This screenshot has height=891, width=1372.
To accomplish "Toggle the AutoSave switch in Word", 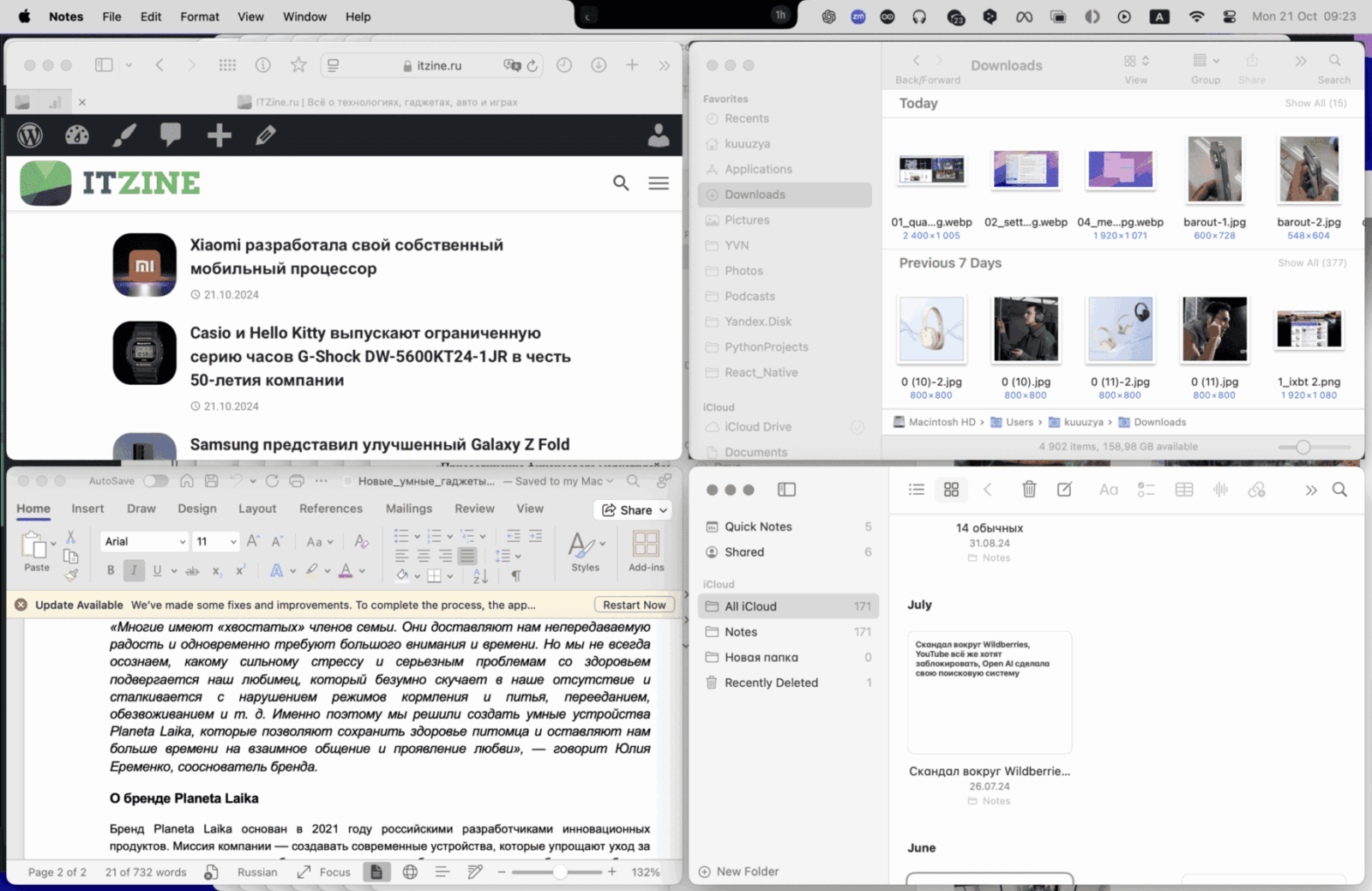I will coord(156,481).
